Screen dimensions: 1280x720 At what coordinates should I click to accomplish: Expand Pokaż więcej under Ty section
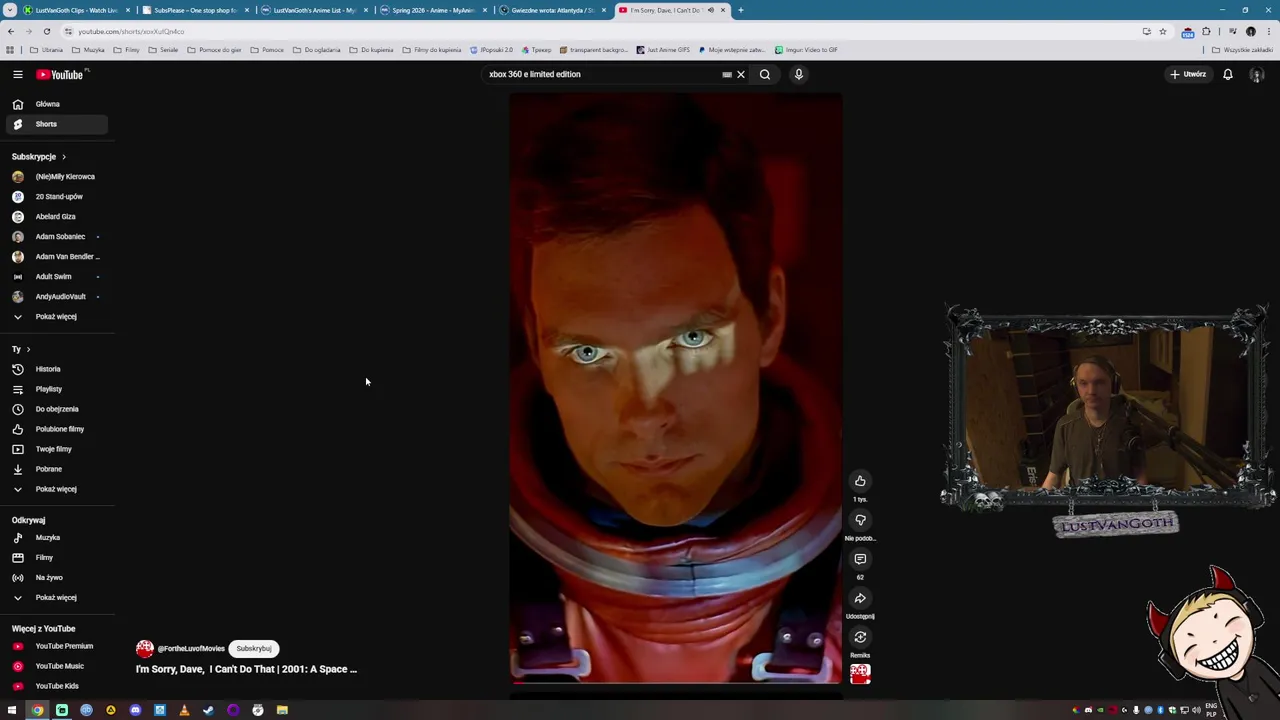pyautogui.click(x=55, y=489)
